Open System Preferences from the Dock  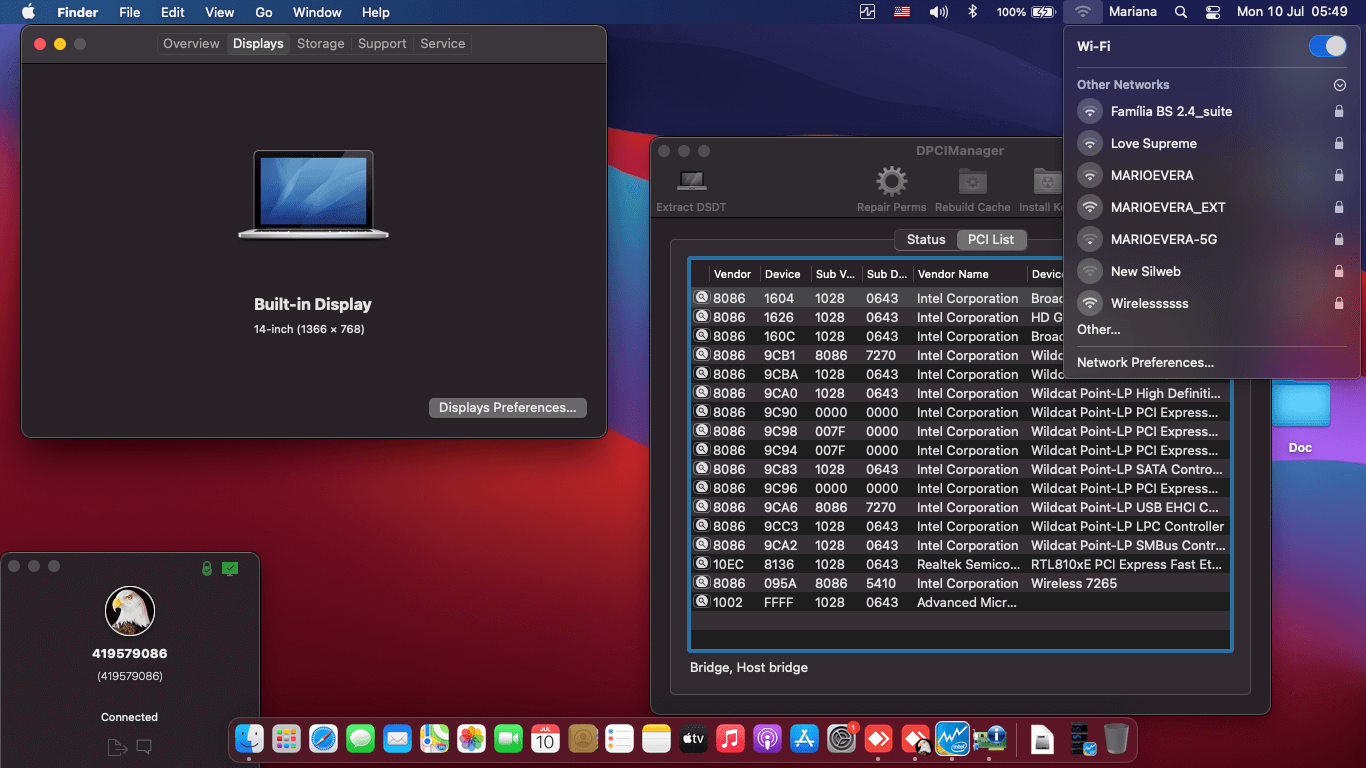(841, 739)
